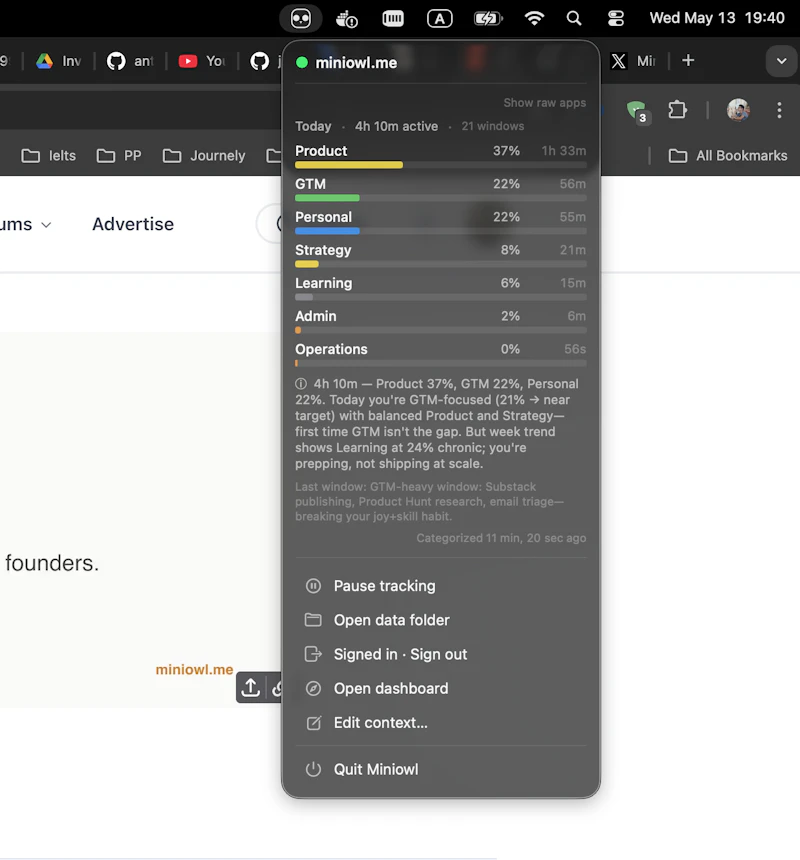Click the pencil edit icon
The height and width of the screenshot is (860, 800).
click(313, 723)
